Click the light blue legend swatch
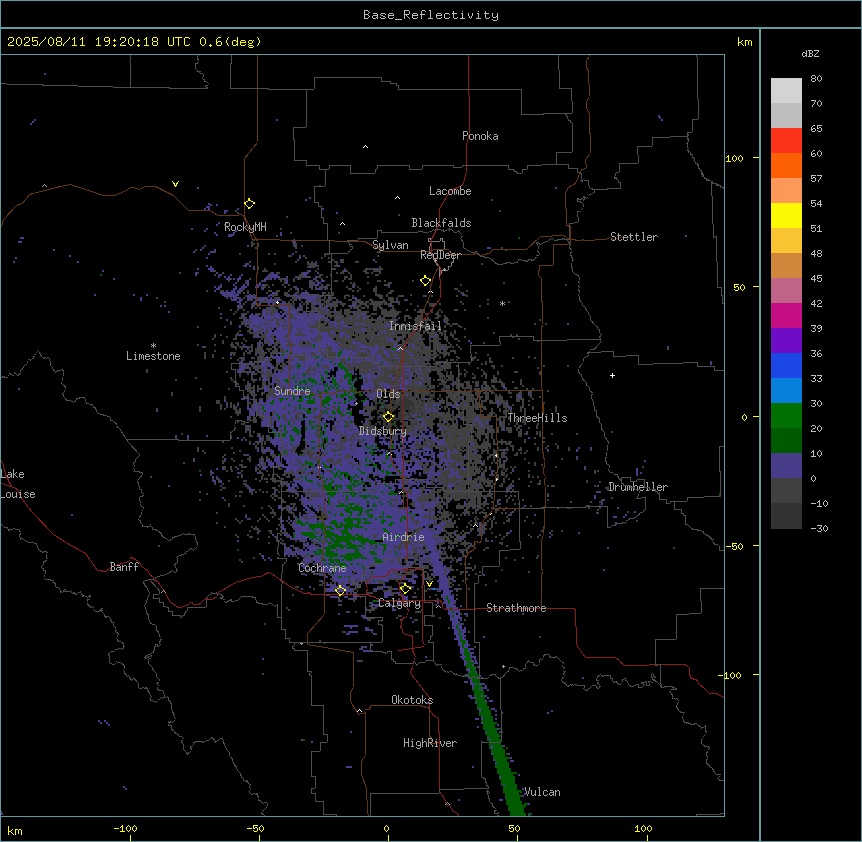Viewport: 862px width, 842px height. tap(786, 391)
